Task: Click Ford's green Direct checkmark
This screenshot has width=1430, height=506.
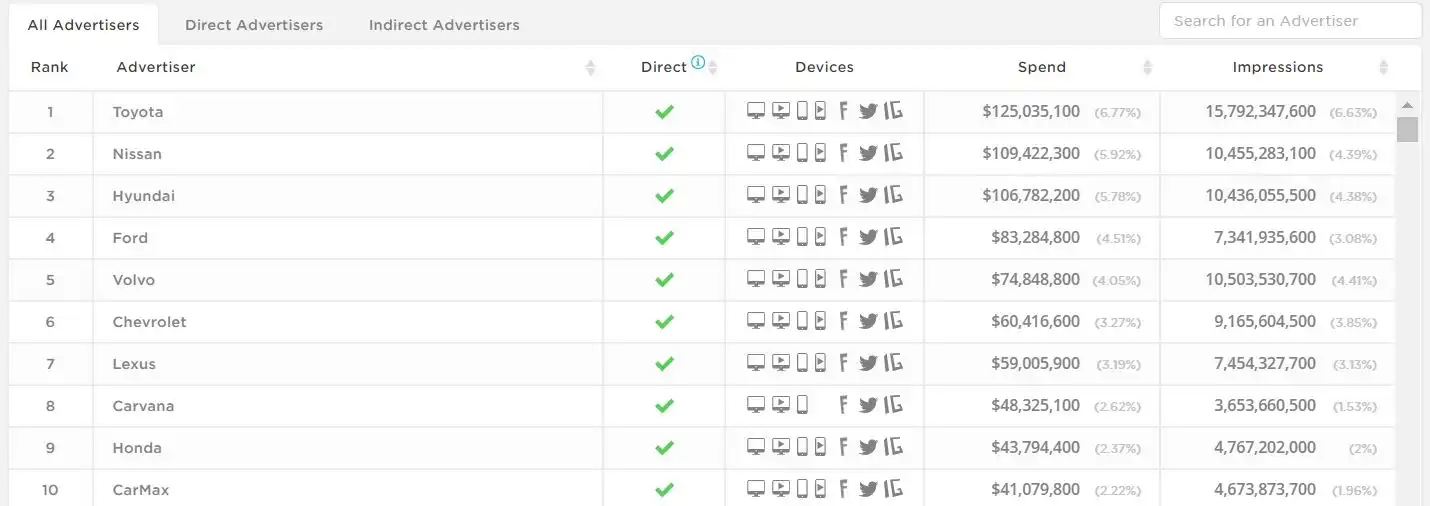Action: pyautogui.click(x=664, y=238)
